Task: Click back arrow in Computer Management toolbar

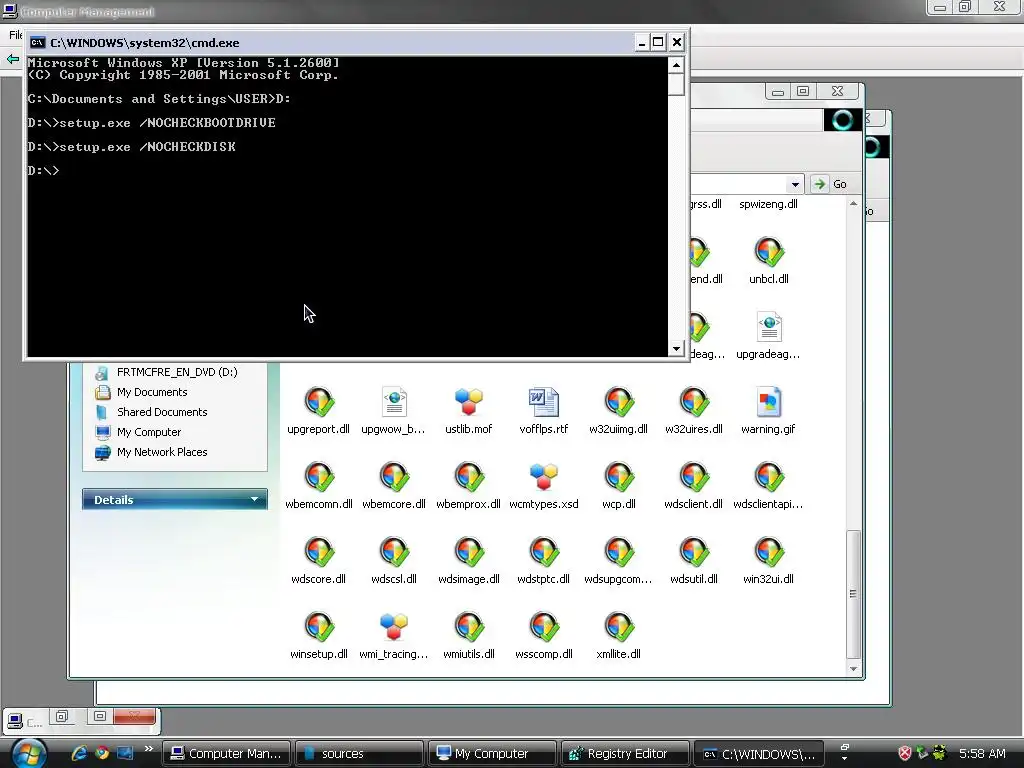Action: (x=12, y=59)
